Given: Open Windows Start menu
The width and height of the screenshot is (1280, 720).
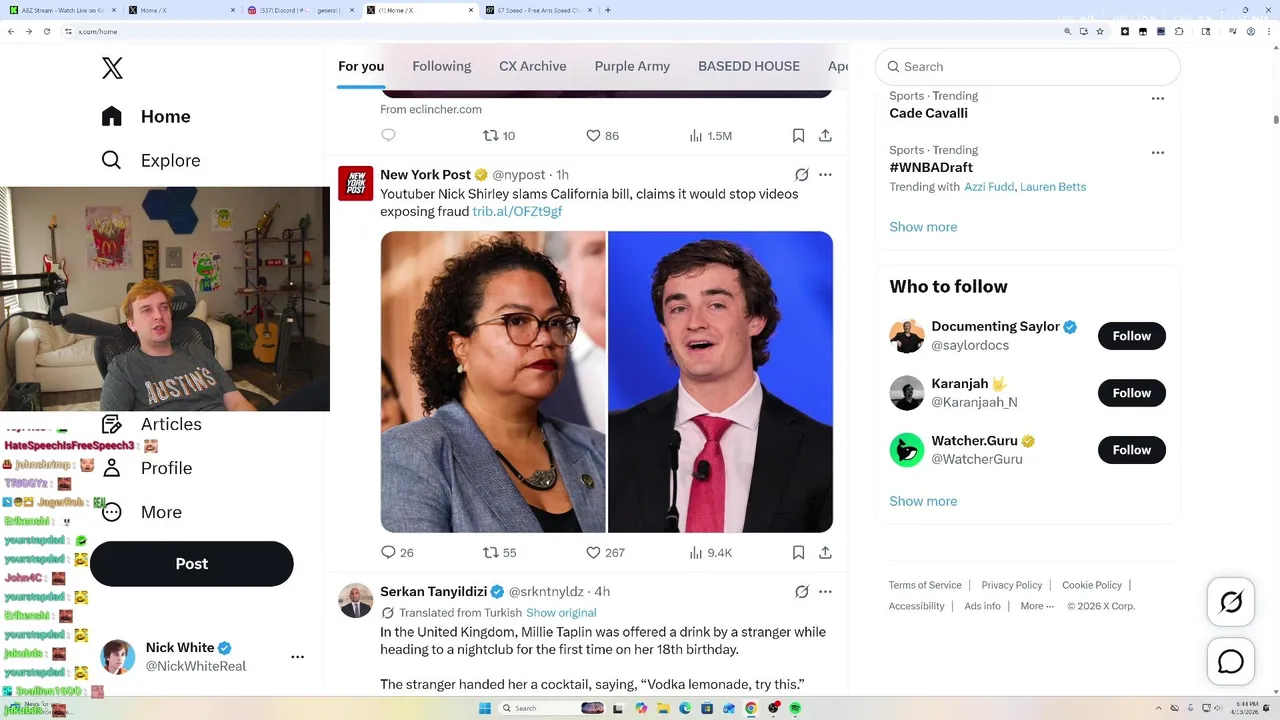Looking at the screenshot, I should coord(486,708).
